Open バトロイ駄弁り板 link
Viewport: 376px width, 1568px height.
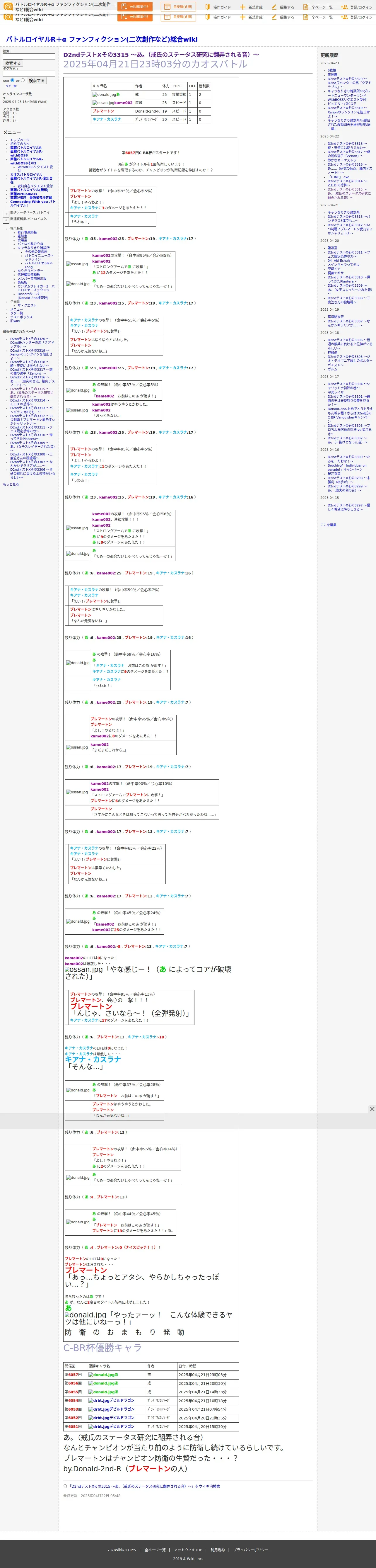tap(30, 244)
